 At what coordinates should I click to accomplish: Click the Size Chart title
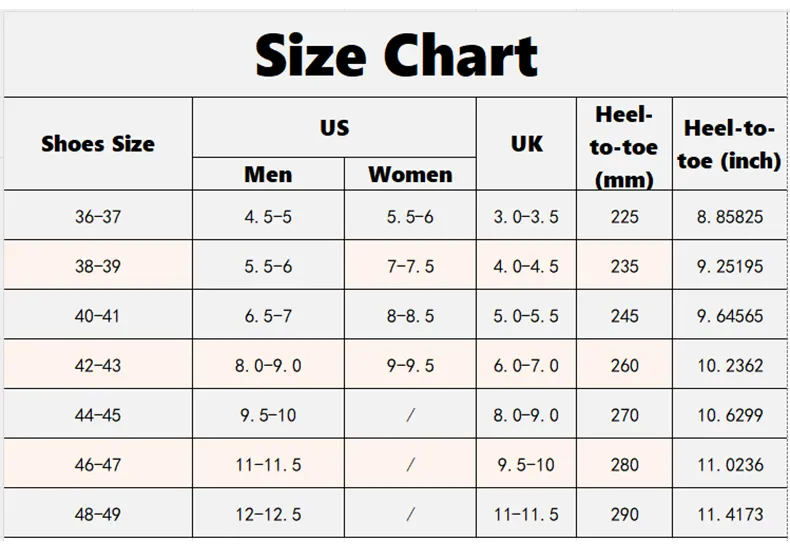coord(397,56)
